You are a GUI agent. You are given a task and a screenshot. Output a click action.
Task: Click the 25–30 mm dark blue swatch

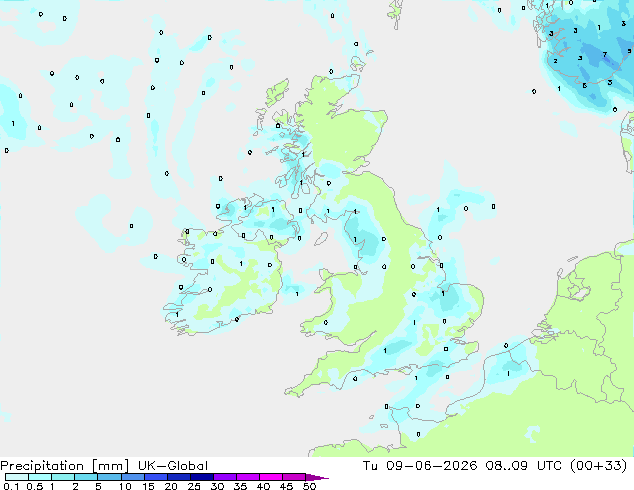[x=201, y=477]
